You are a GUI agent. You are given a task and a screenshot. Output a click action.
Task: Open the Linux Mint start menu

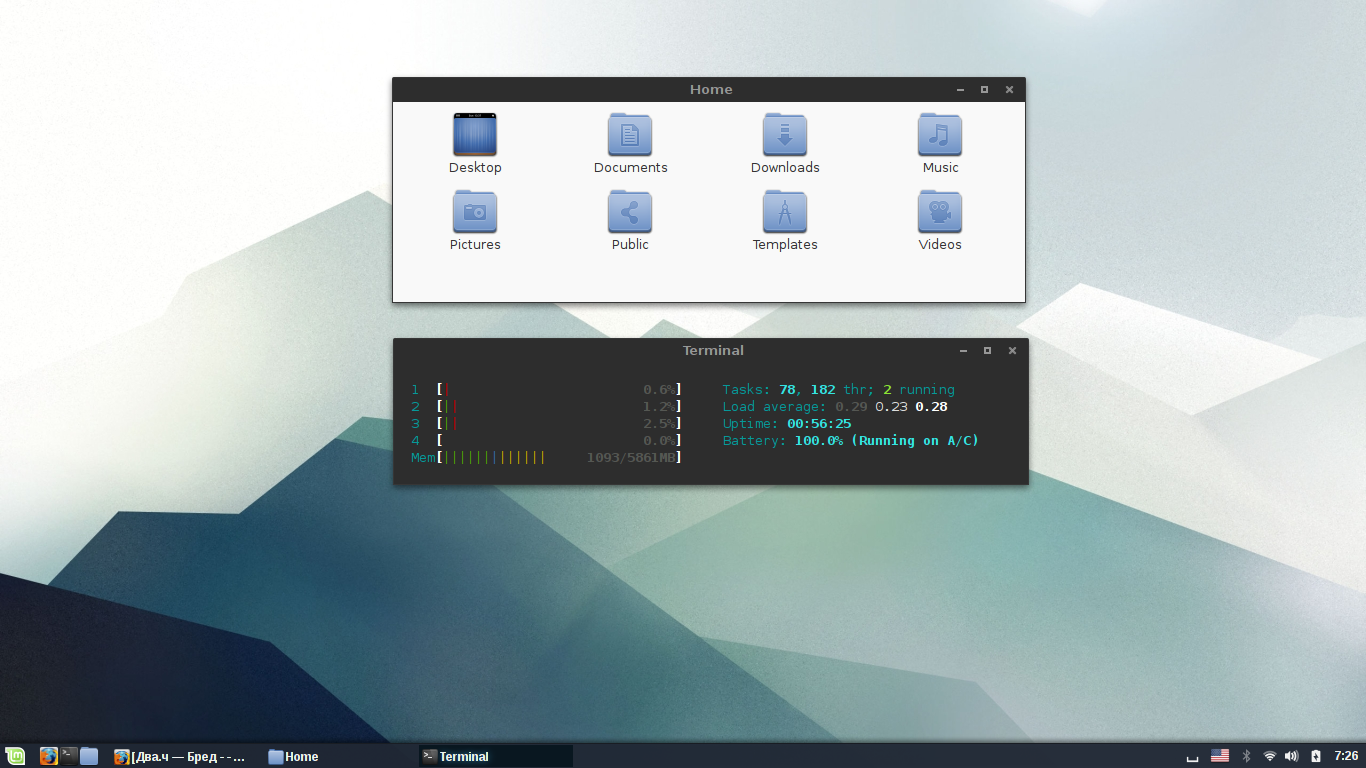[x=15, y=756]
